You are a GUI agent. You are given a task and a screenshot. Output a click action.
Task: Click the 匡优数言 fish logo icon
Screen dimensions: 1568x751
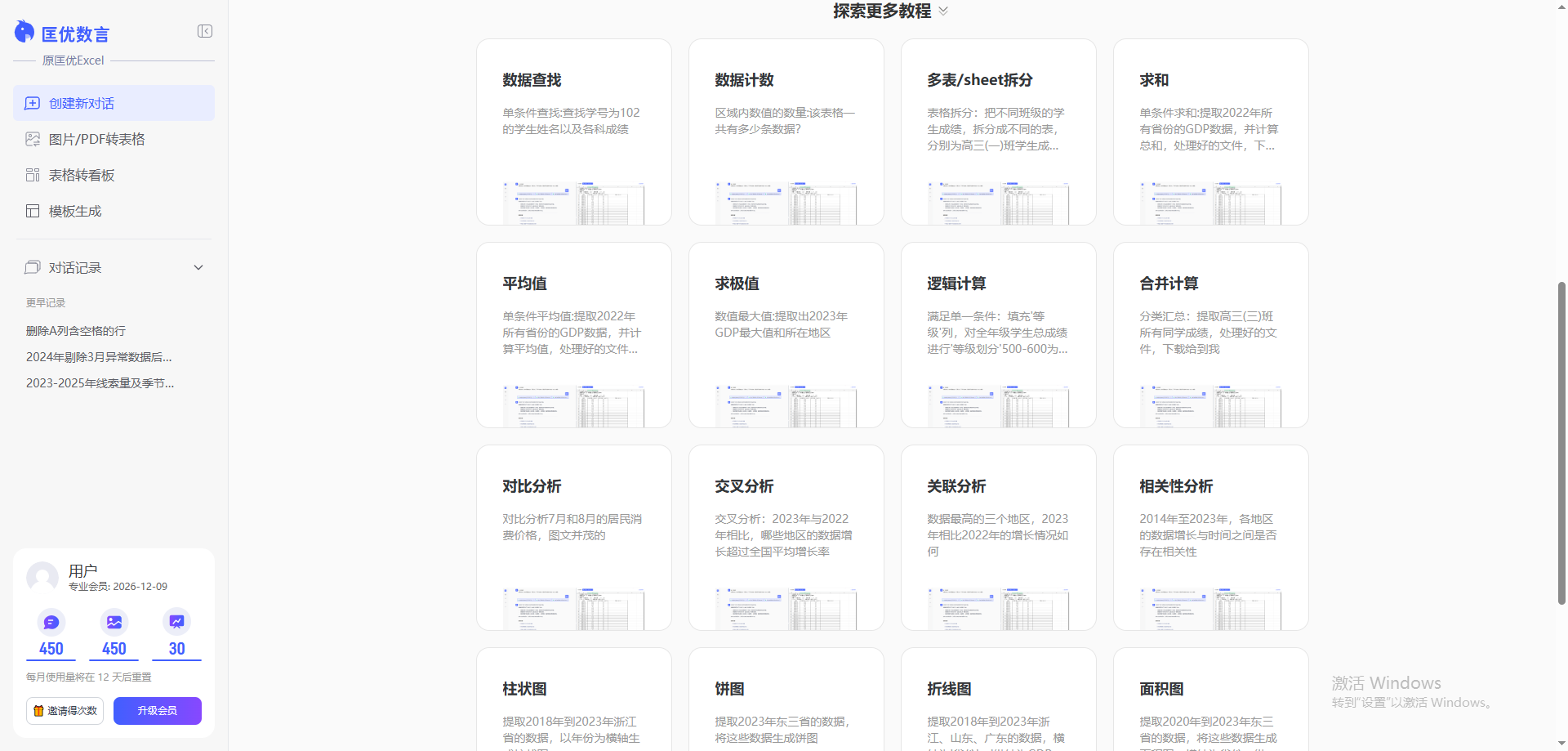pos(24,31)
